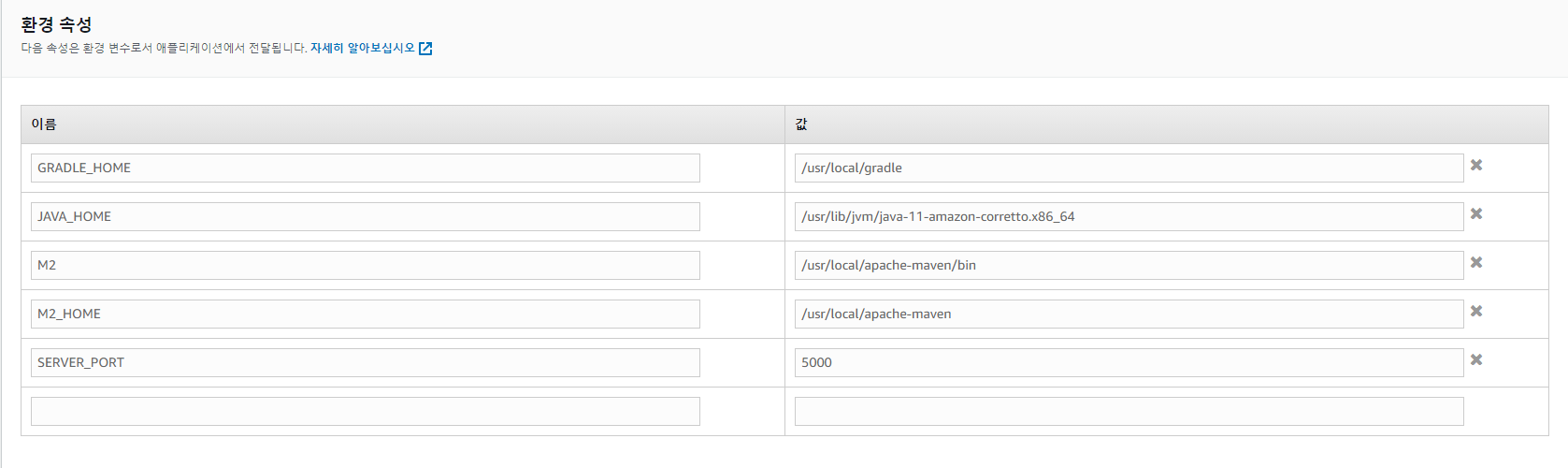Viewport: 1568px width, 468px height.
Task: Focus the M2_HOME name field
Action: (x=365, y=314)
